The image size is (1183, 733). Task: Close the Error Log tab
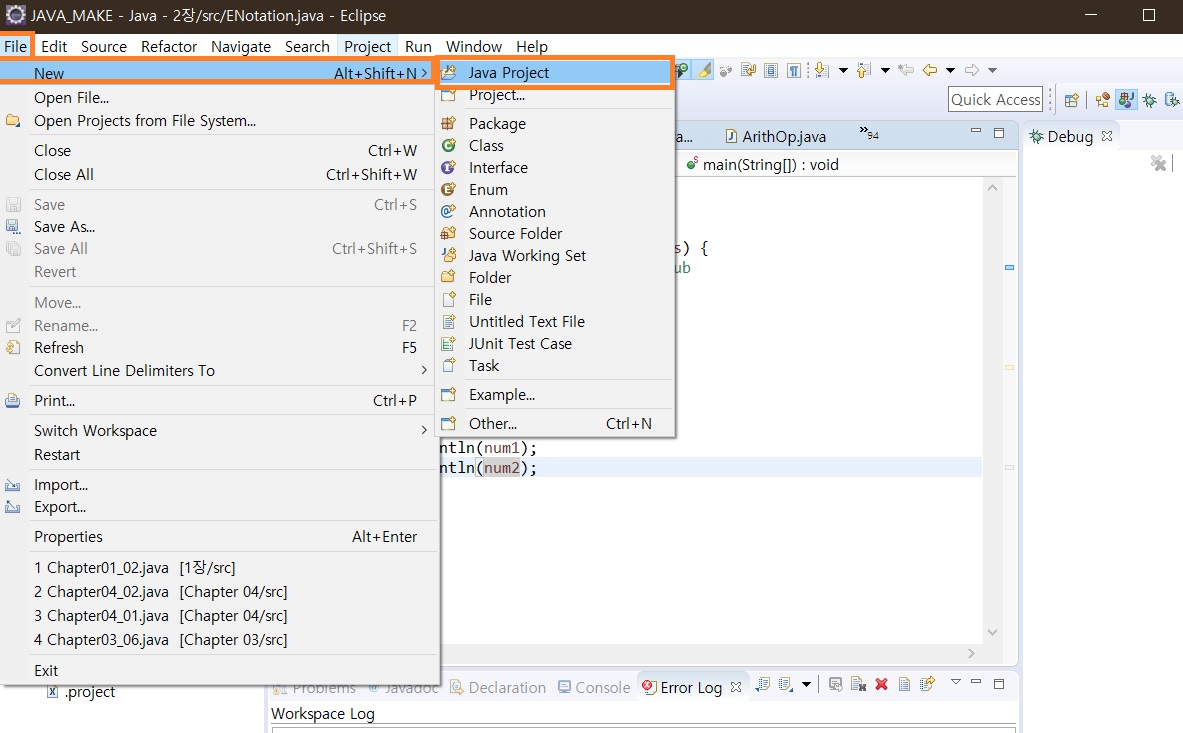736,687
